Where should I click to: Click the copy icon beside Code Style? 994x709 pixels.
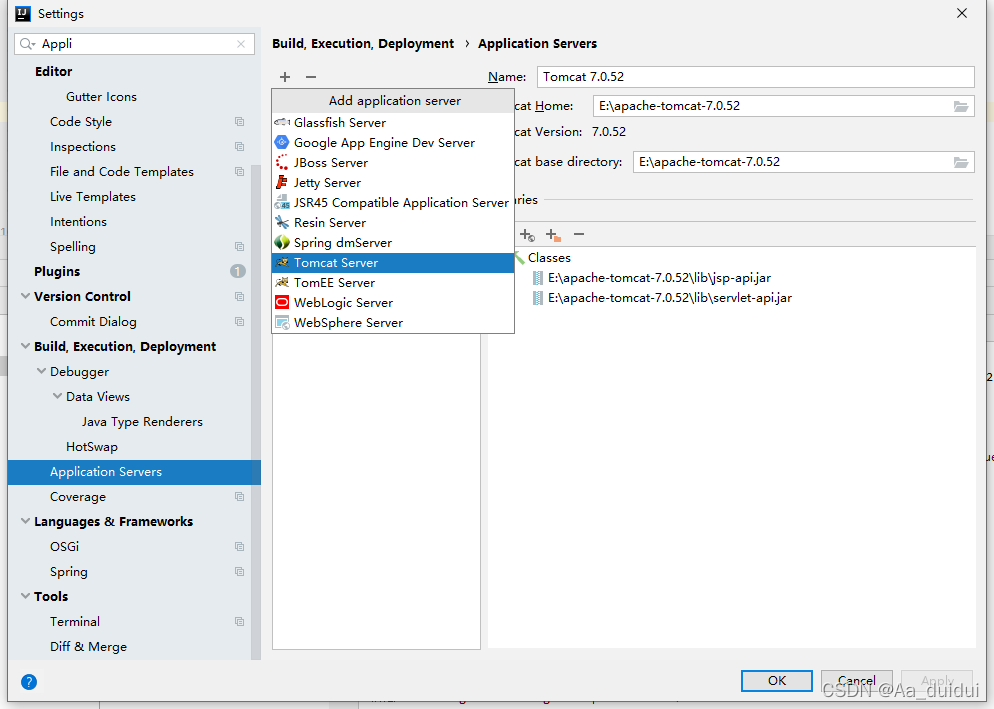point(239,122)
